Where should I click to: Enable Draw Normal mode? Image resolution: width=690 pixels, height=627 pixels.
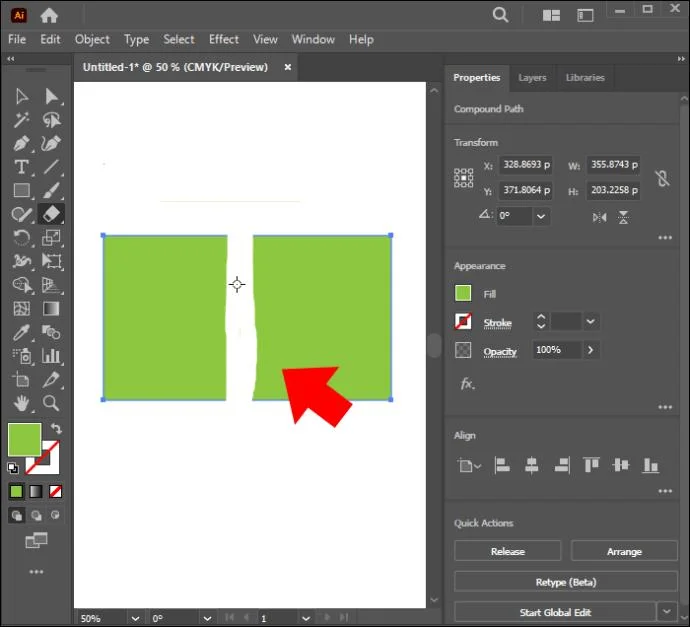tap(17, 515)
